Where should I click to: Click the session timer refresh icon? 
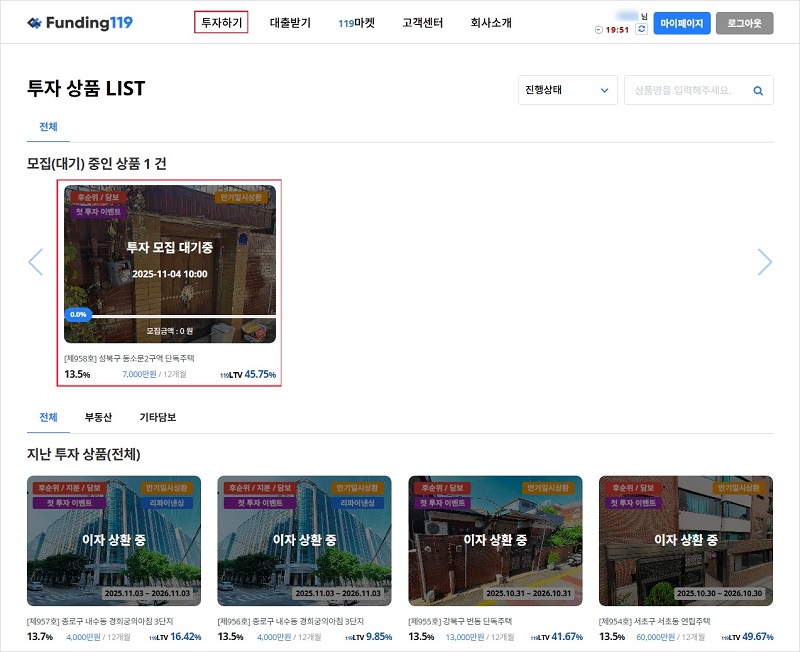coord(641,30)
